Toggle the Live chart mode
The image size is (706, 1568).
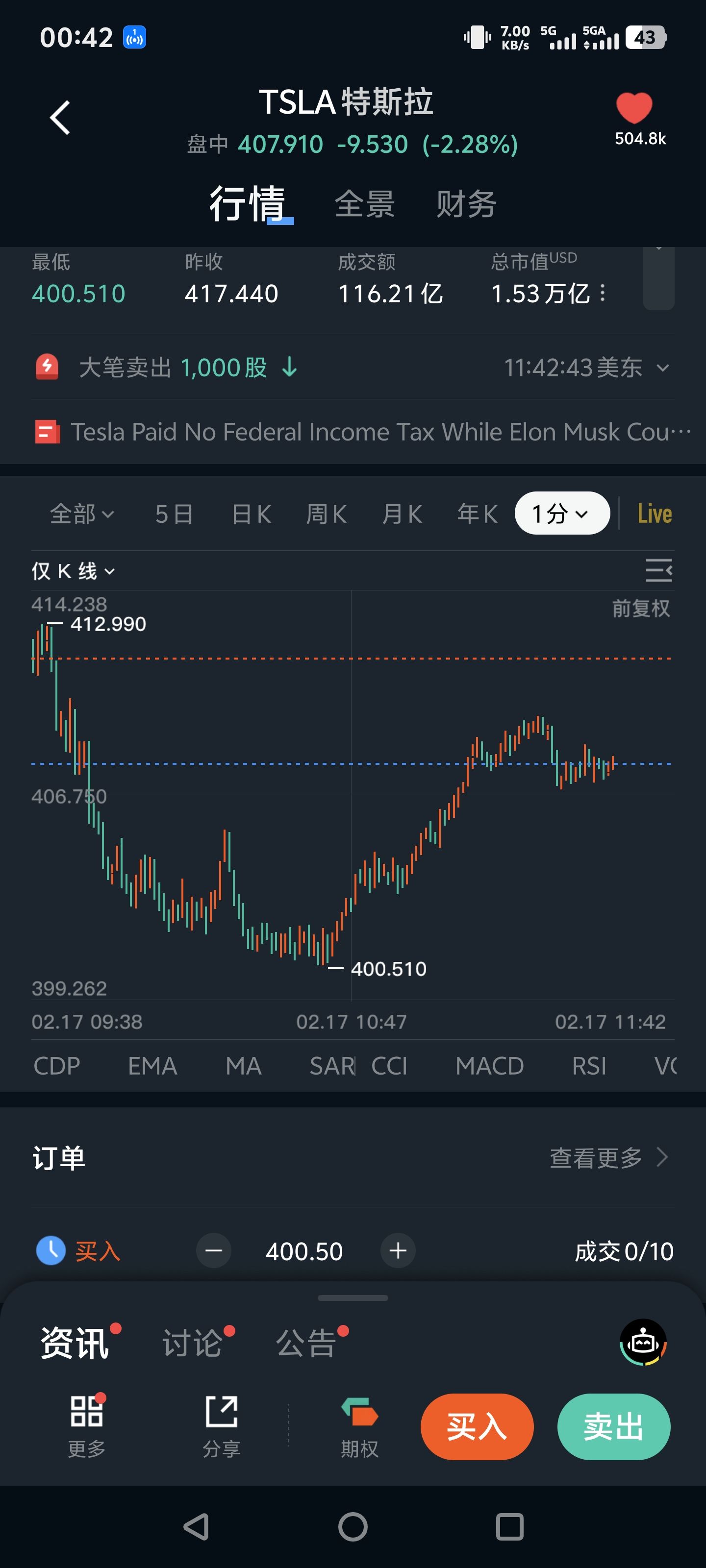click(x=654, y=514)
